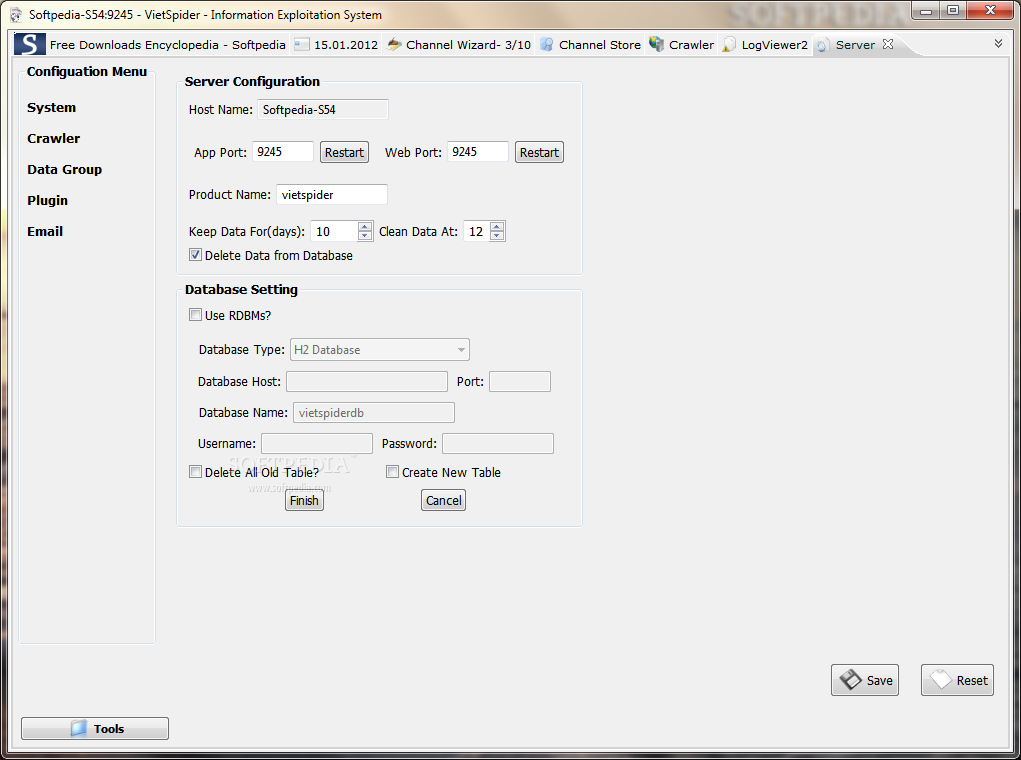Open Email in the Configuration Menu

click(x=45, y=231)
